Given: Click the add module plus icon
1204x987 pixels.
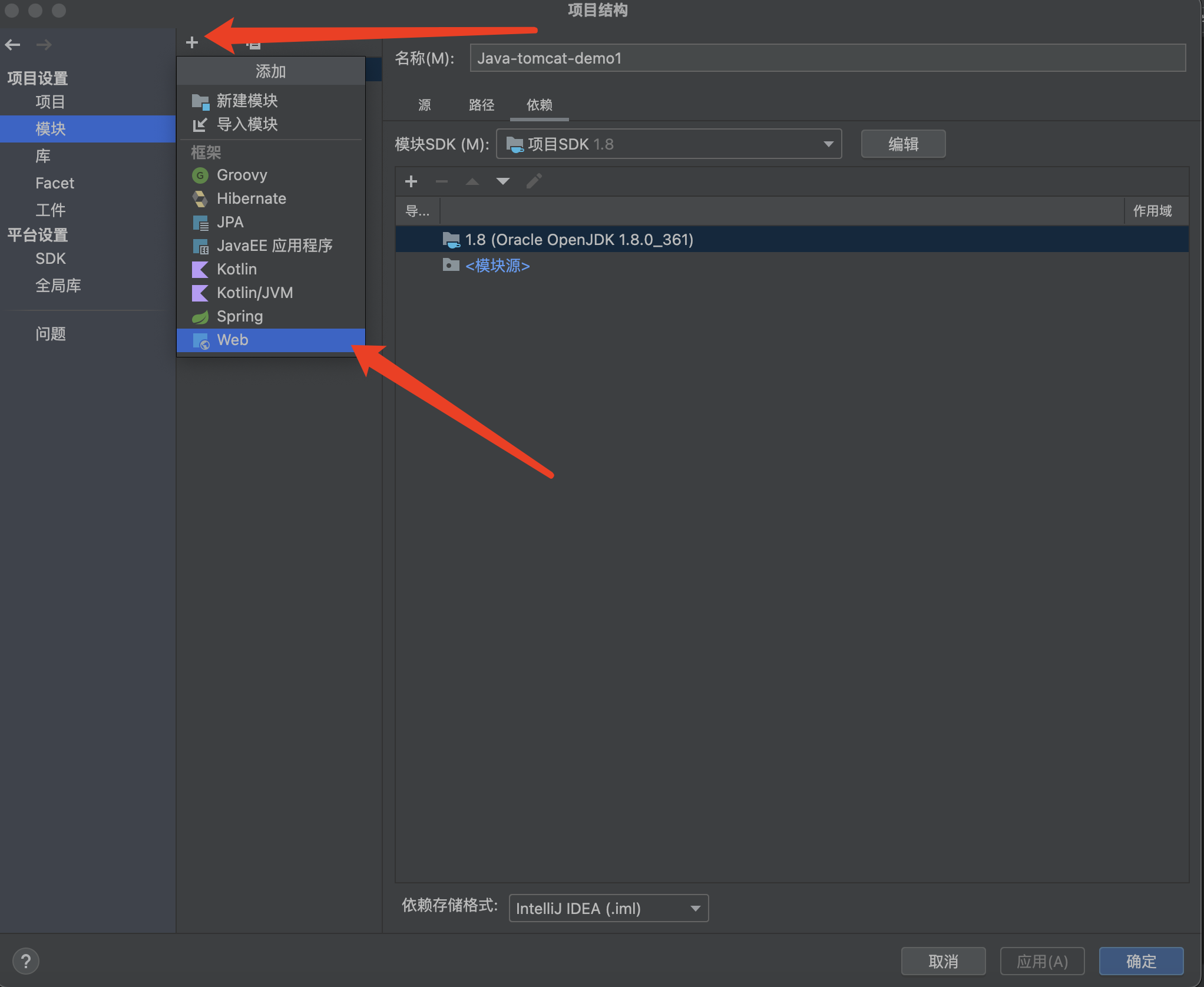Looking at the screenshot, I should pyautogui.click(x=191, y=42).
